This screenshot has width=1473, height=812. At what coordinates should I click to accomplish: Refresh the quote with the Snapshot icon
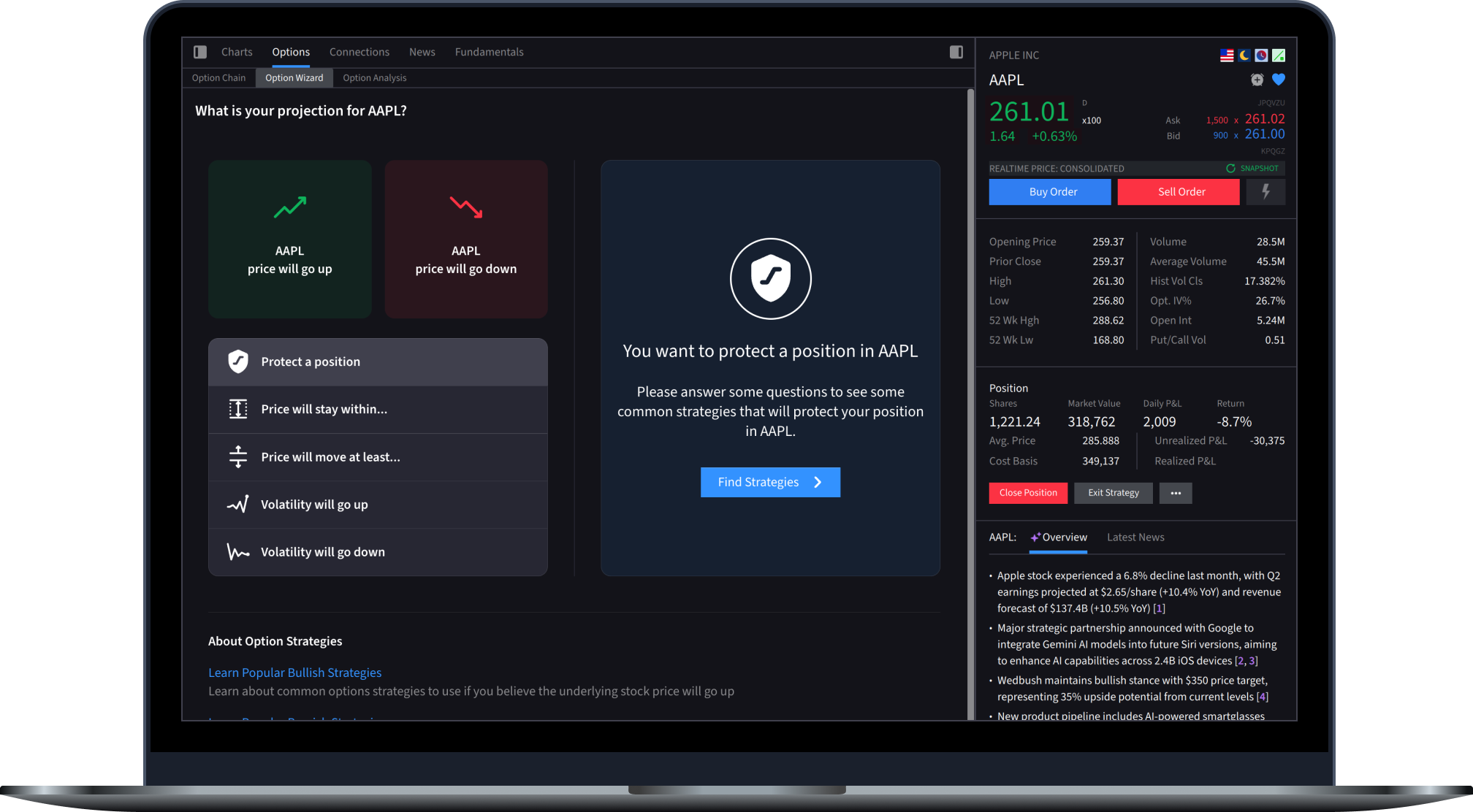click(x=1230, y=169)
